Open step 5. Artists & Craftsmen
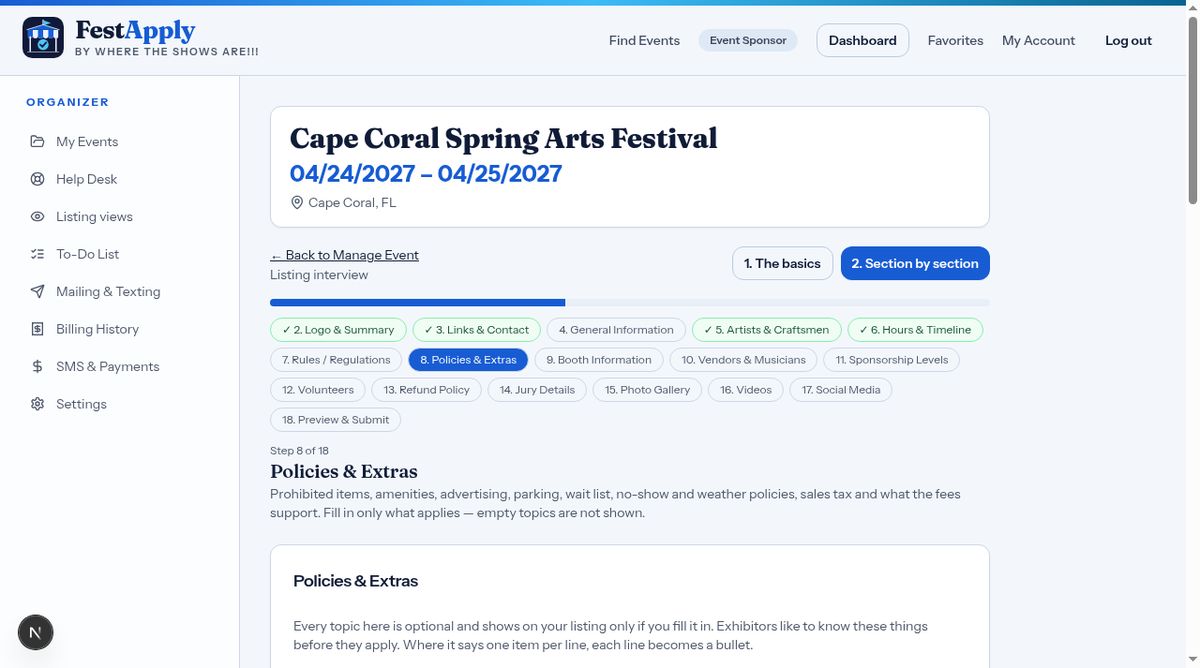Image resolution: width=1200 pixels, height=668 pixels. point(767,330)
